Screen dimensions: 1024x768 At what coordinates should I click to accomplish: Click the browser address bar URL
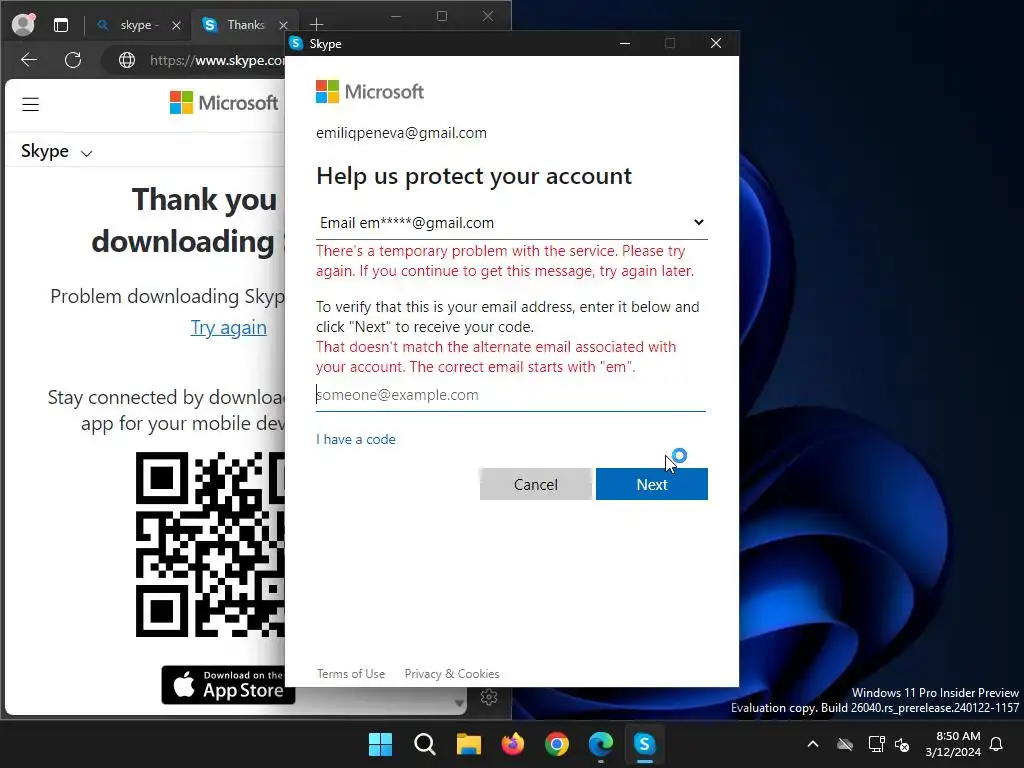217,60
